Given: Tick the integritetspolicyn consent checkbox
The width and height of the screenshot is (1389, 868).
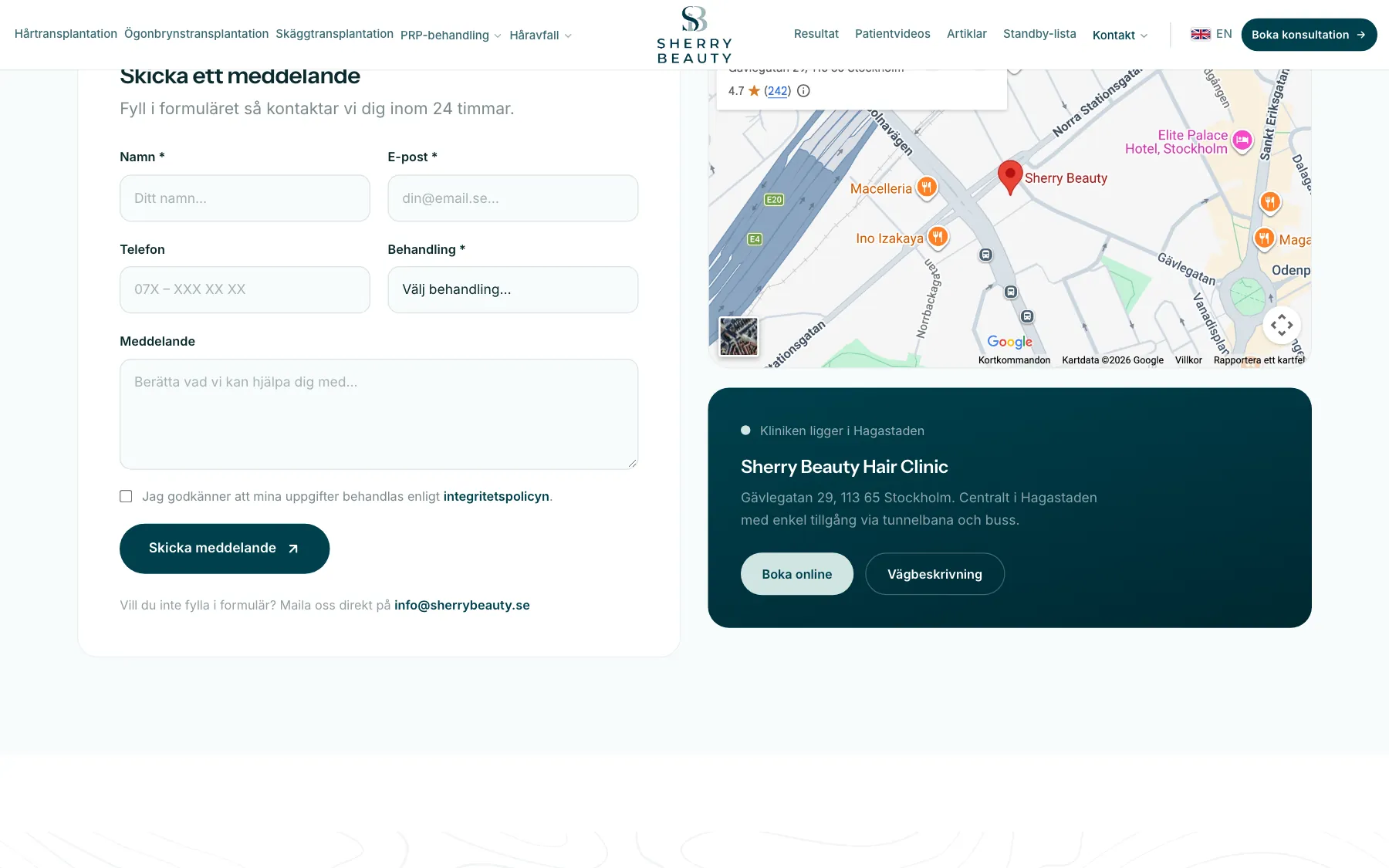Looking at the screenshot, I should (126, 496).
